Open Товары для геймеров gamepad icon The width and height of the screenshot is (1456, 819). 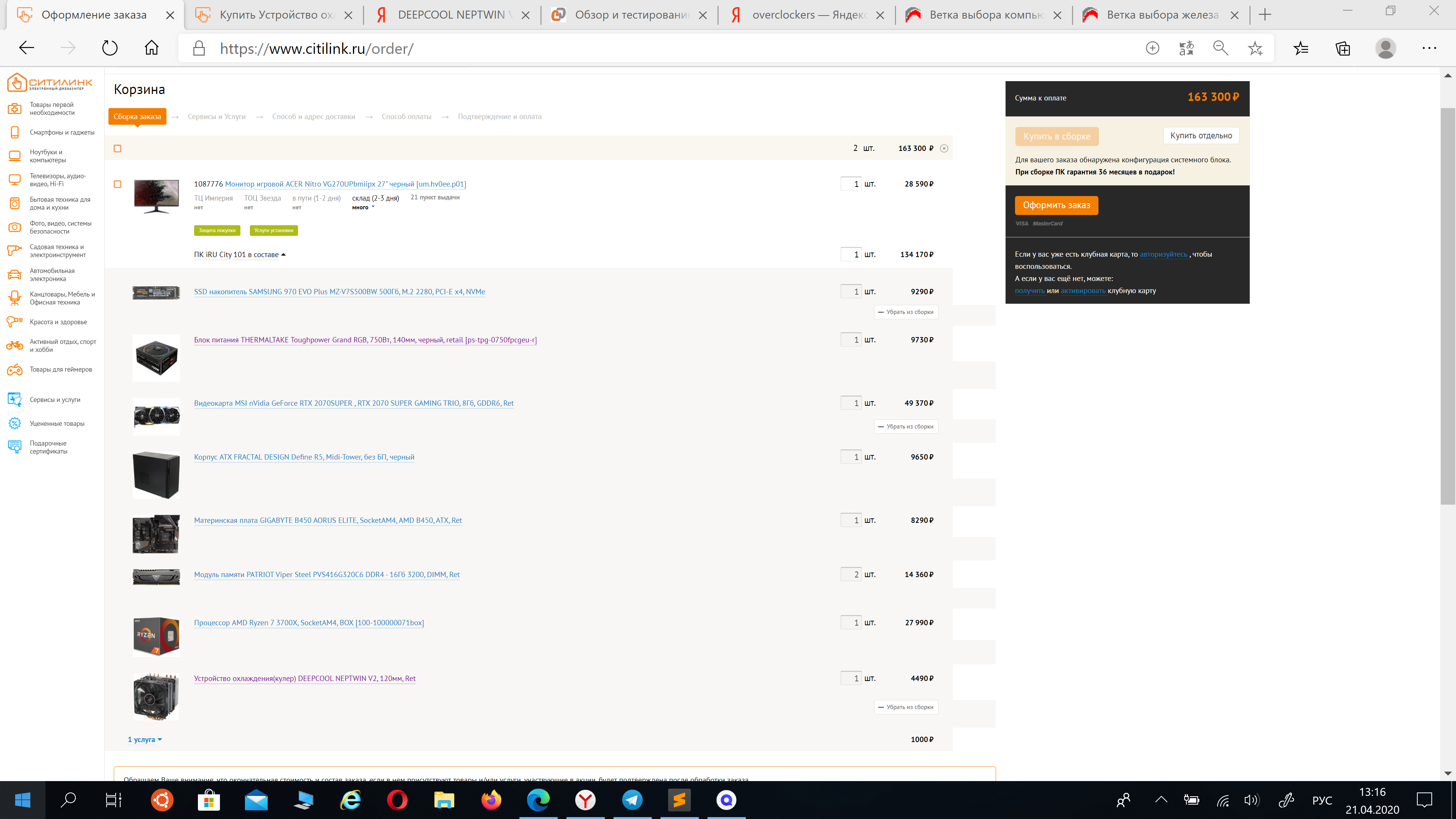15,370
